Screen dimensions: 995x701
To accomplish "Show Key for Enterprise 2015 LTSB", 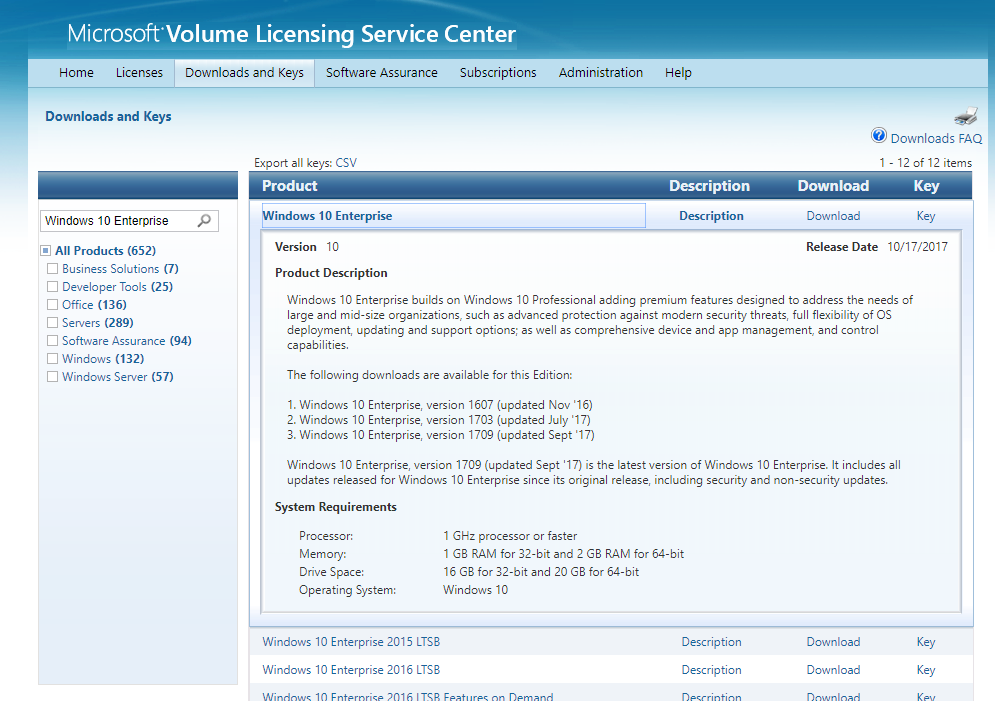I will [x=926, y=642].
